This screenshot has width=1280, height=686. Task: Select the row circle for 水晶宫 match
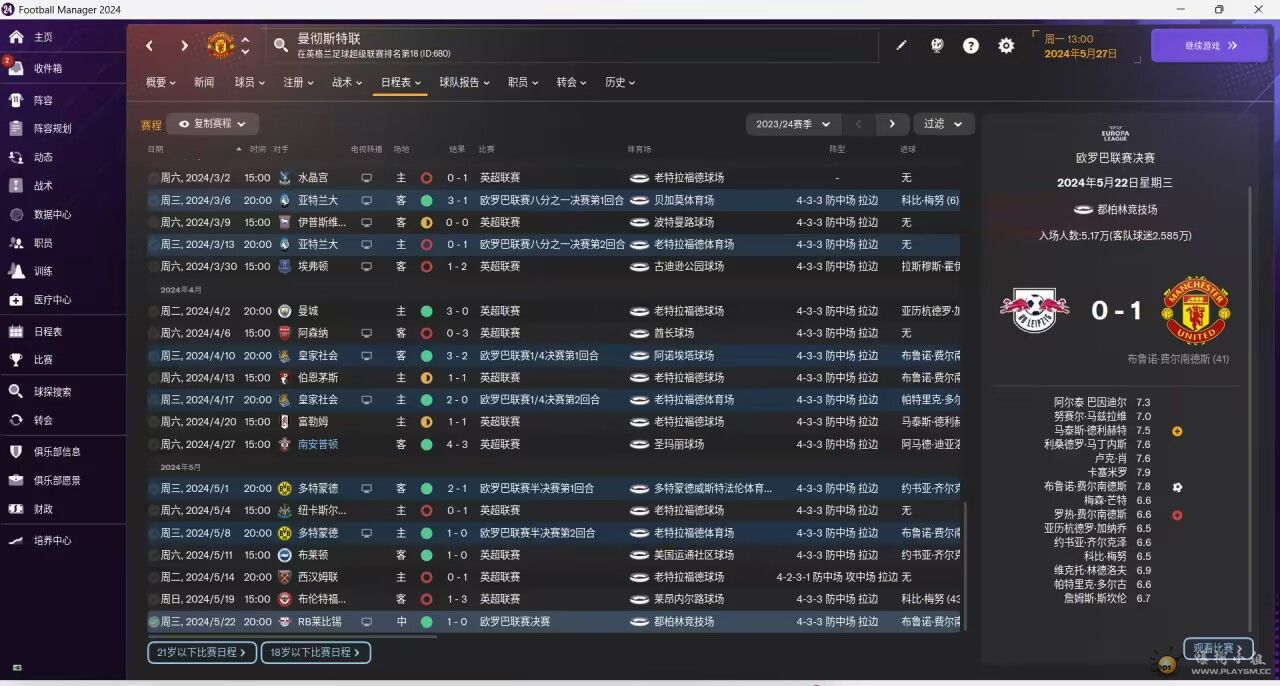154,178
